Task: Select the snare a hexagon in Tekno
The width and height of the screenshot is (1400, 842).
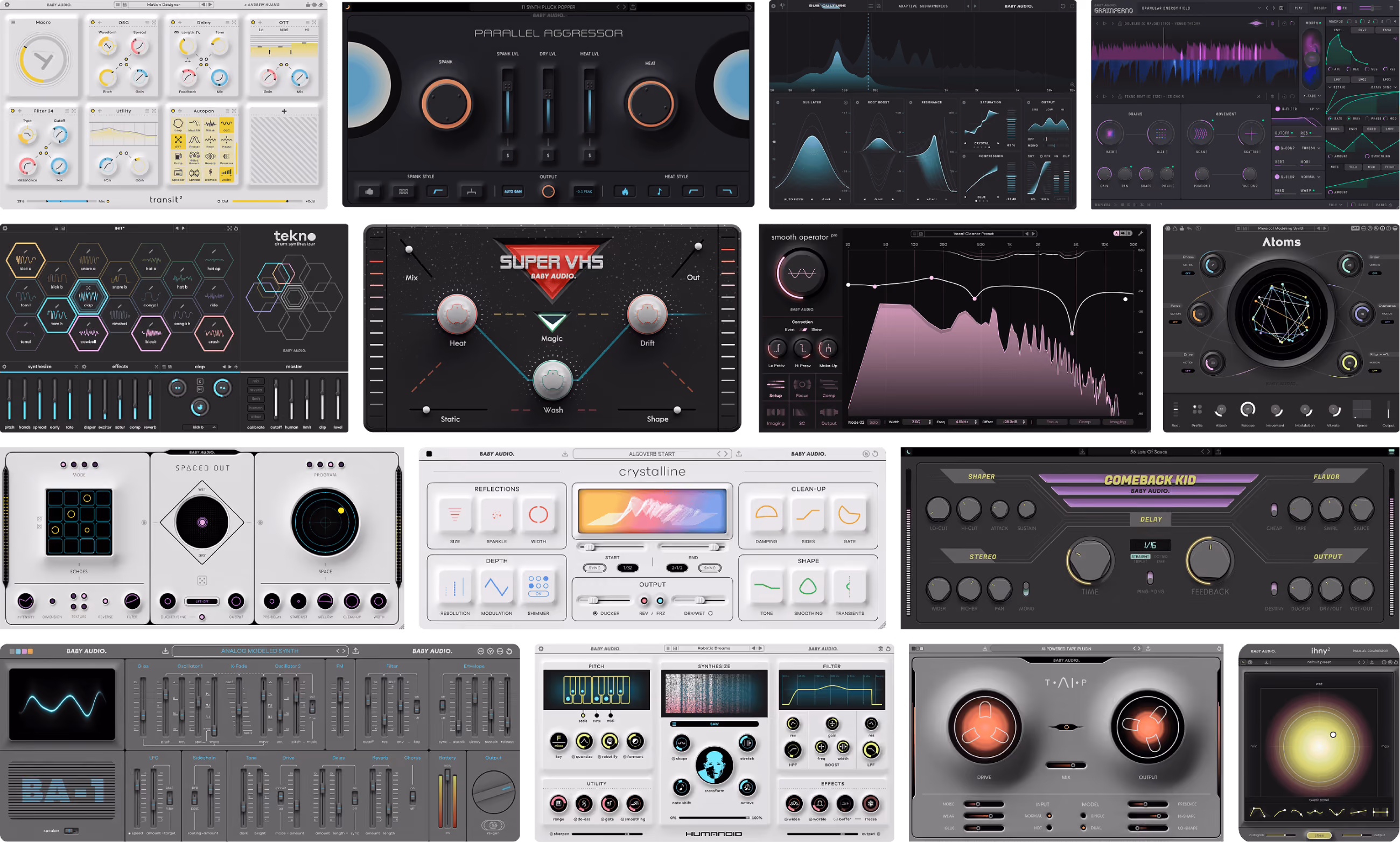Action: (88, 260)
